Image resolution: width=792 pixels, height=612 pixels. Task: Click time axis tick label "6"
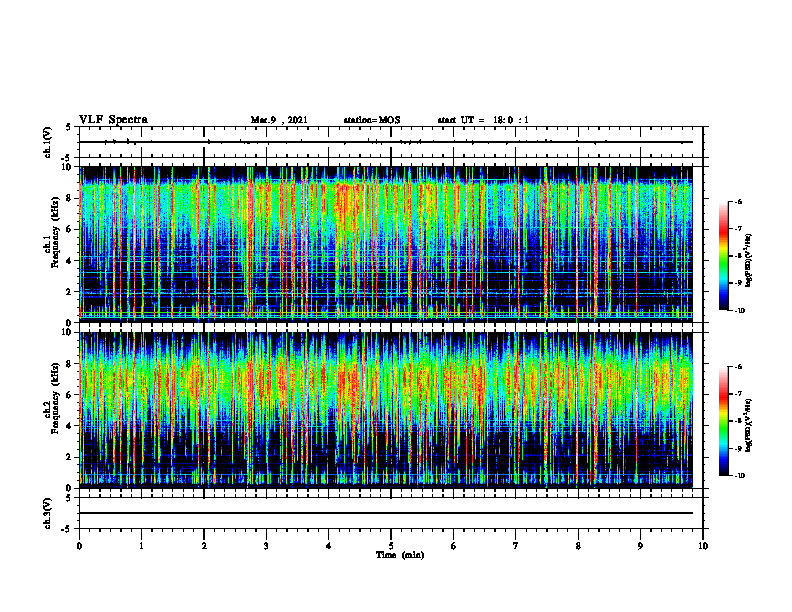(x=454, y=546)
